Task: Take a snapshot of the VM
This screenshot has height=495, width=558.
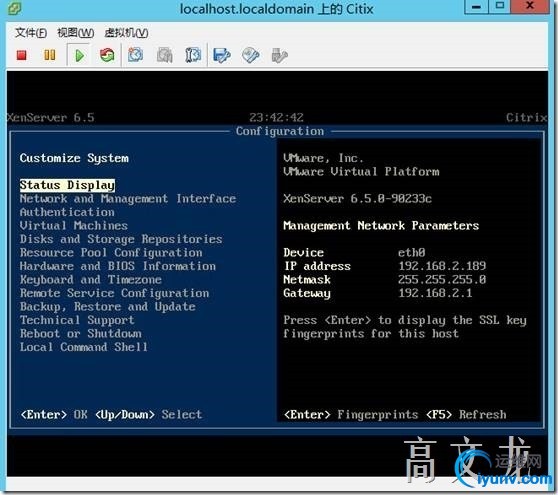Action: coord(136,55)
